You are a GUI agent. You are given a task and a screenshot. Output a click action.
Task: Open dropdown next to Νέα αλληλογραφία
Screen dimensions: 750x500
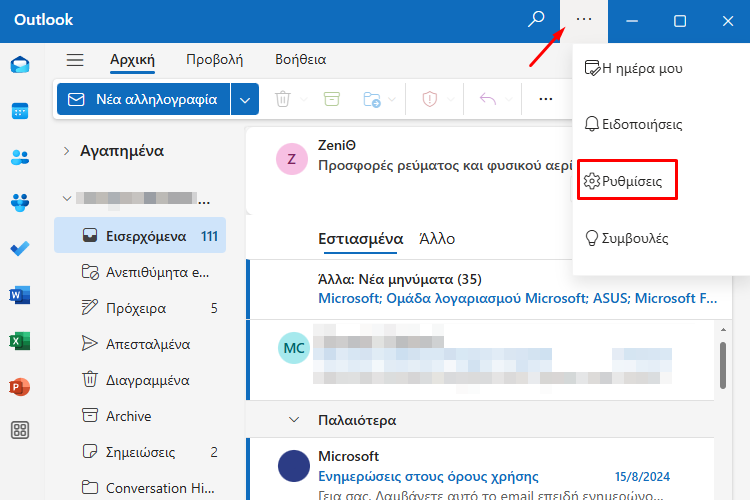click(x=245, y=100)
